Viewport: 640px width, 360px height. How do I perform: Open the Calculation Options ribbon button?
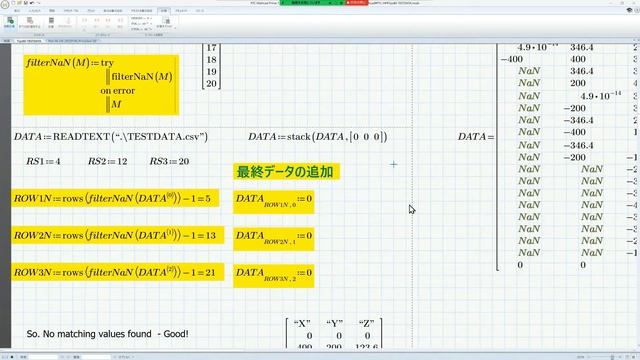[x=165, y=22]
